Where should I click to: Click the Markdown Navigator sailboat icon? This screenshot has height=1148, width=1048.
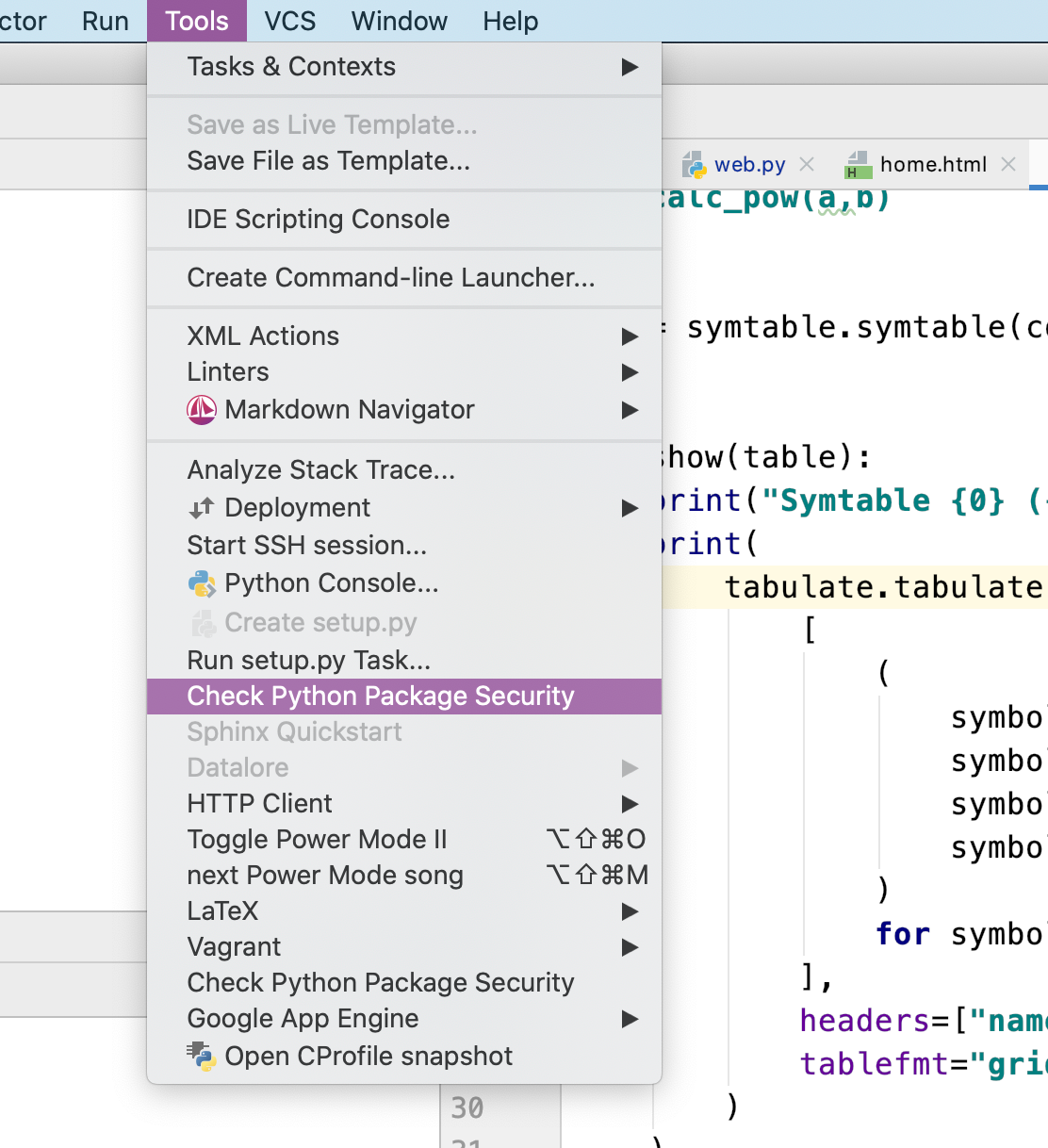click(x=202, y=410)
